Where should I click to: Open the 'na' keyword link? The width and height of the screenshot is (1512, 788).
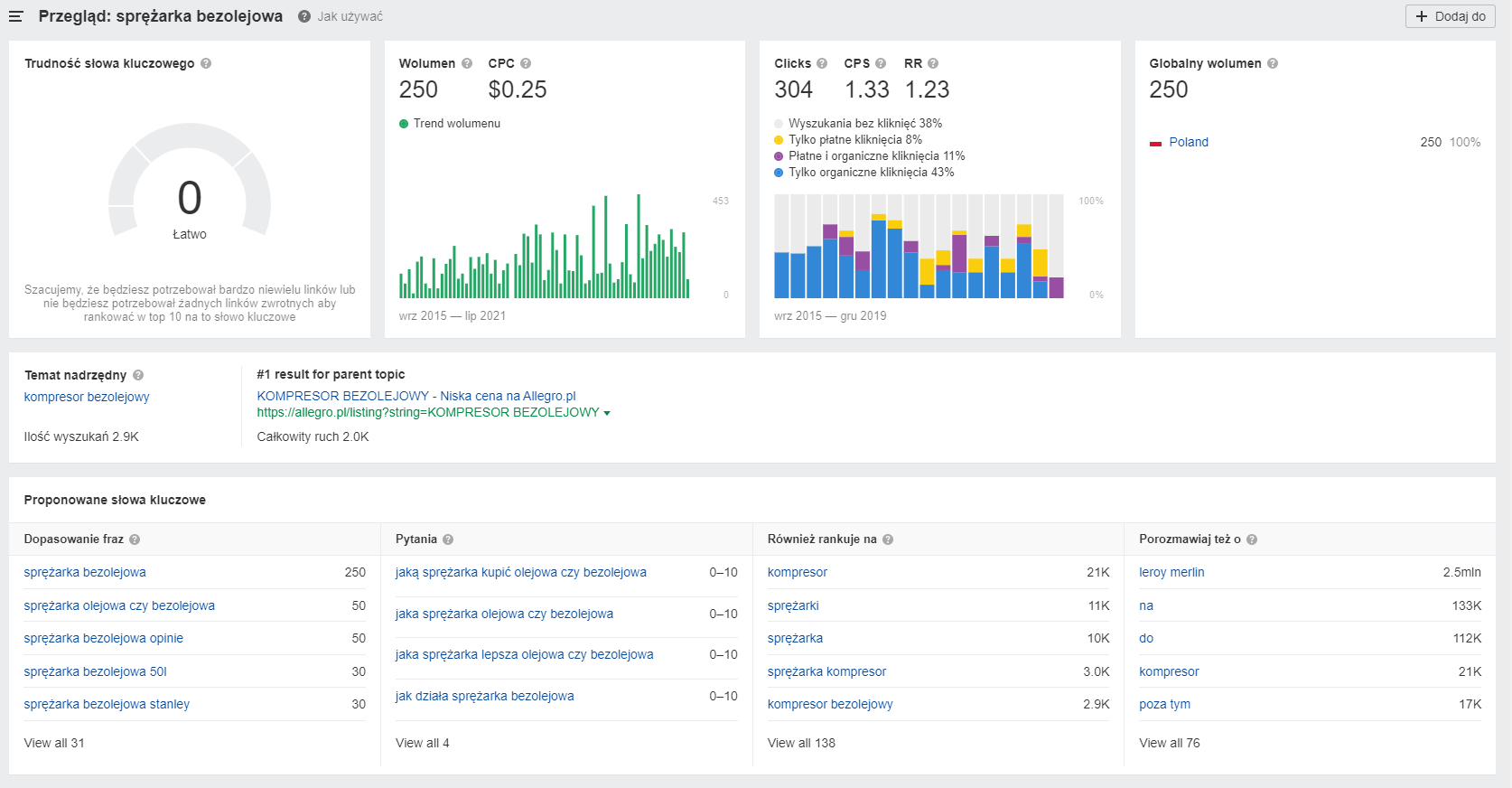coord(1146,605)
